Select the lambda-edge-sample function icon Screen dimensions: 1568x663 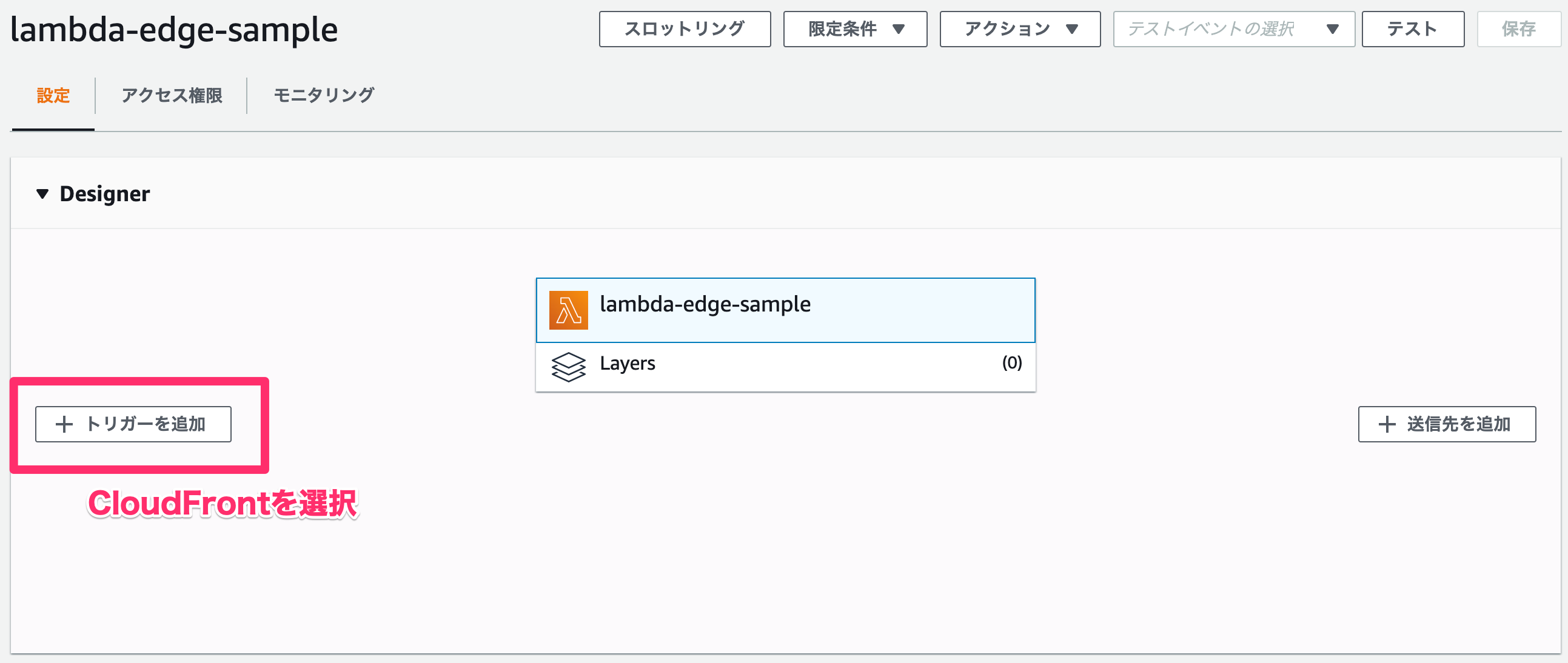tap(568, 310)
